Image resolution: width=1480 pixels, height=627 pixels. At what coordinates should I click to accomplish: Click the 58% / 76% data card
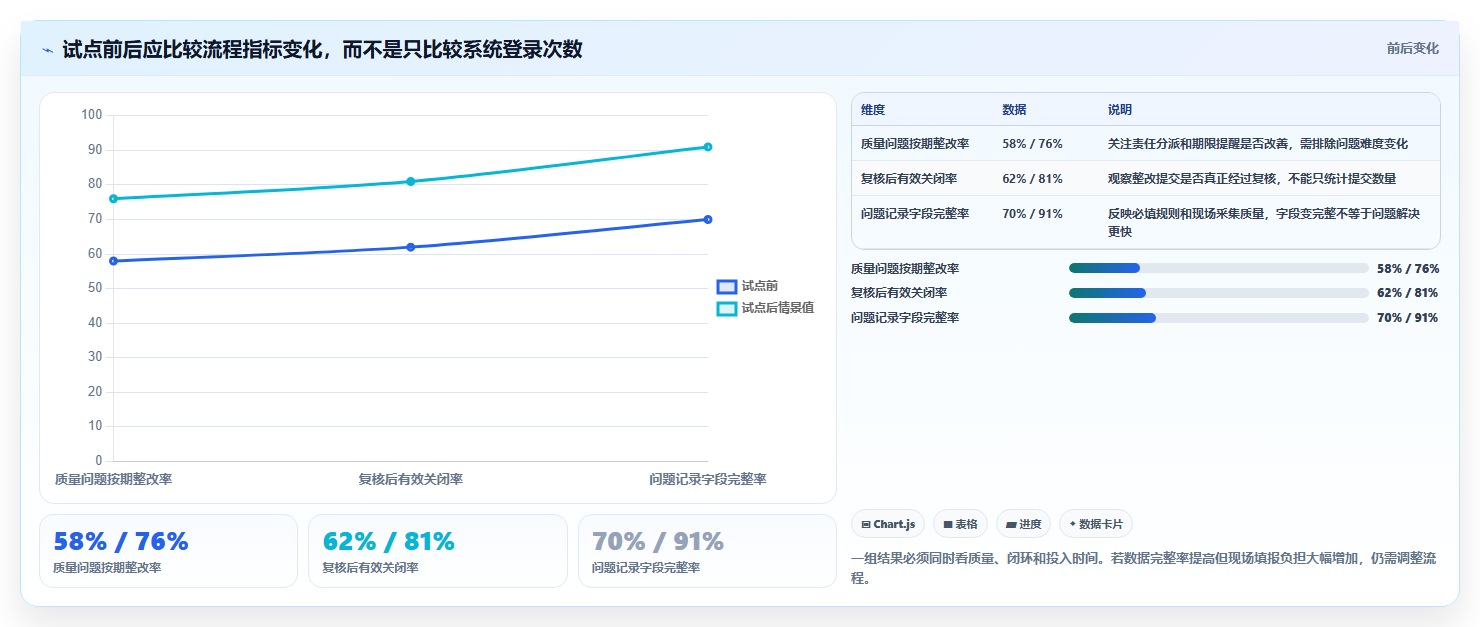[168, 551]
